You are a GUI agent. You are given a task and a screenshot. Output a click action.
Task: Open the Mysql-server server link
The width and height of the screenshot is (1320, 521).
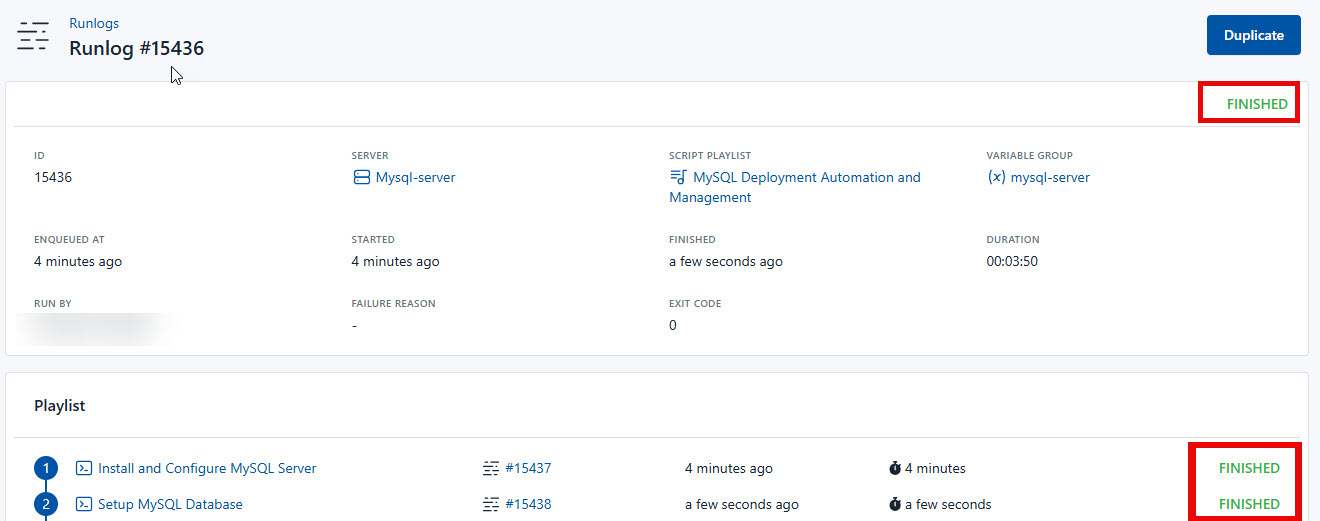415,177
